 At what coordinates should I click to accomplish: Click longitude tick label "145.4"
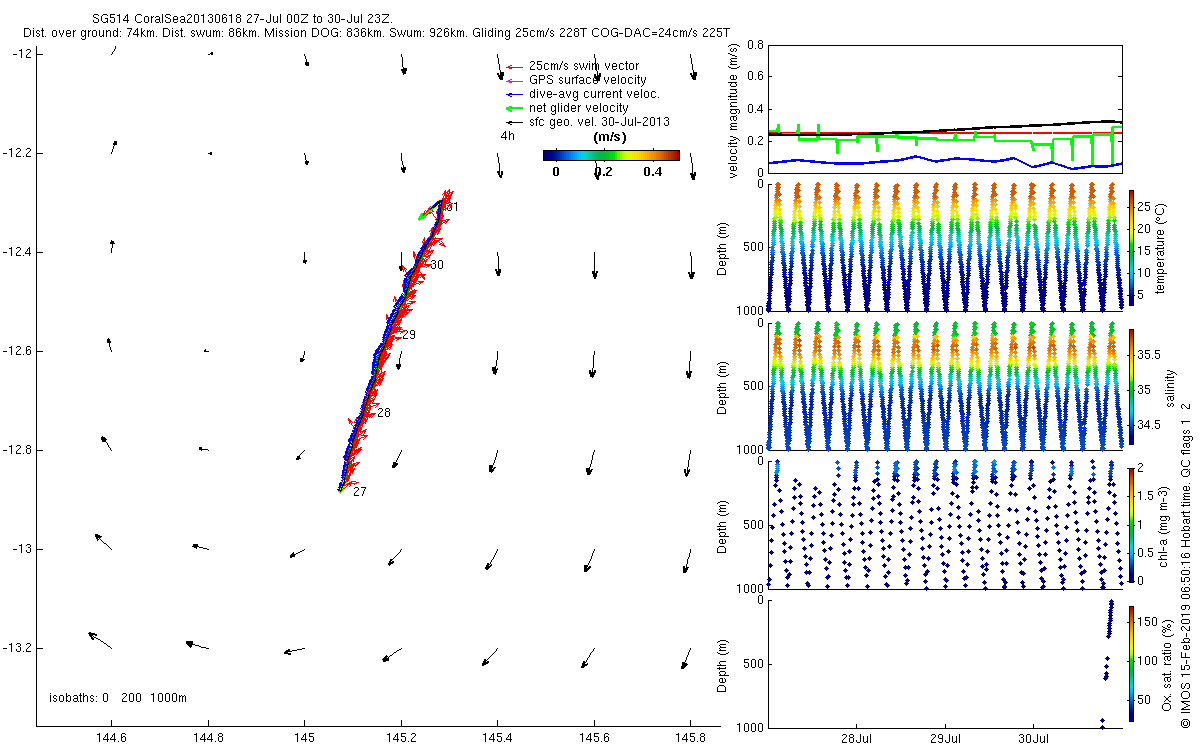(498, 740)
